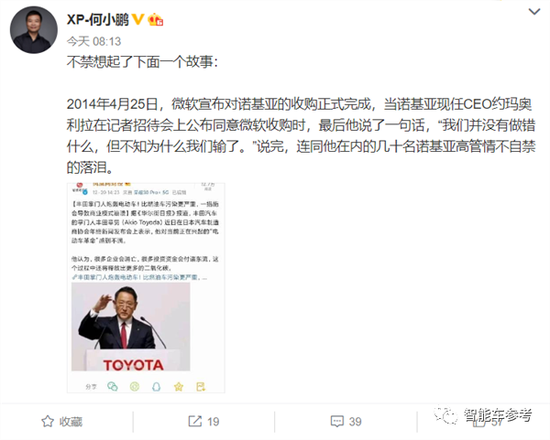This screenshot has height=440, width=550.
Task: Click the XP-何小鹏 username link
Action: coord(98,20)
